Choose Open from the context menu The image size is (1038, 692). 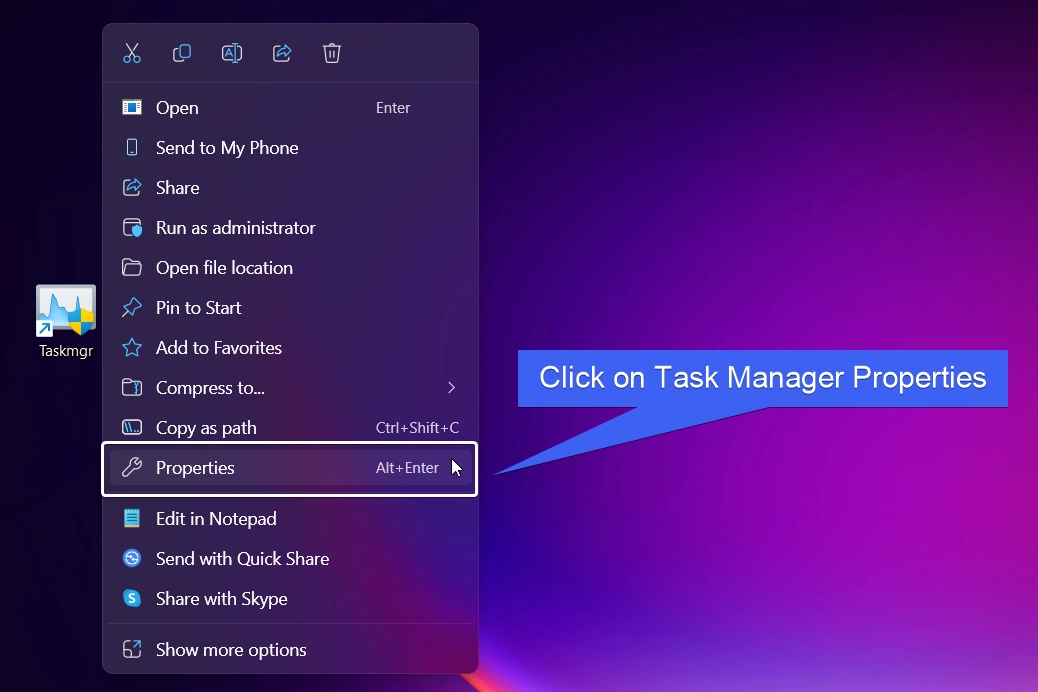tap(290, 108)
